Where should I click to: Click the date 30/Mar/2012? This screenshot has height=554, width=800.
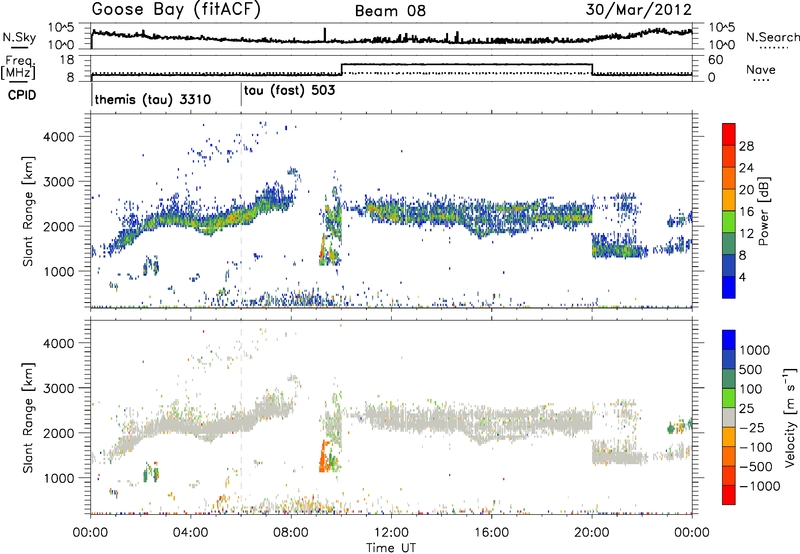[x=639, y=10]
